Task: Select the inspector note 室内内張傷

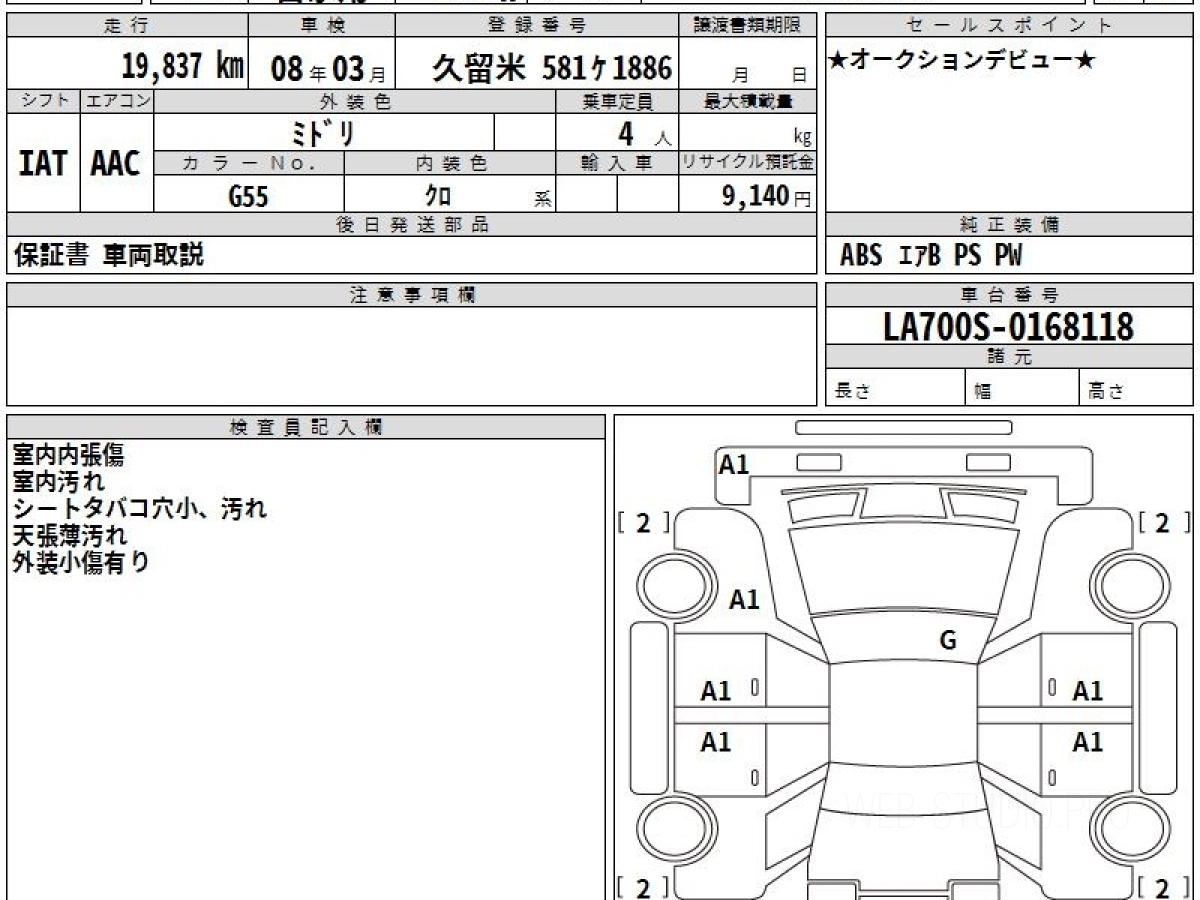Action: click(x=68, y=455)
